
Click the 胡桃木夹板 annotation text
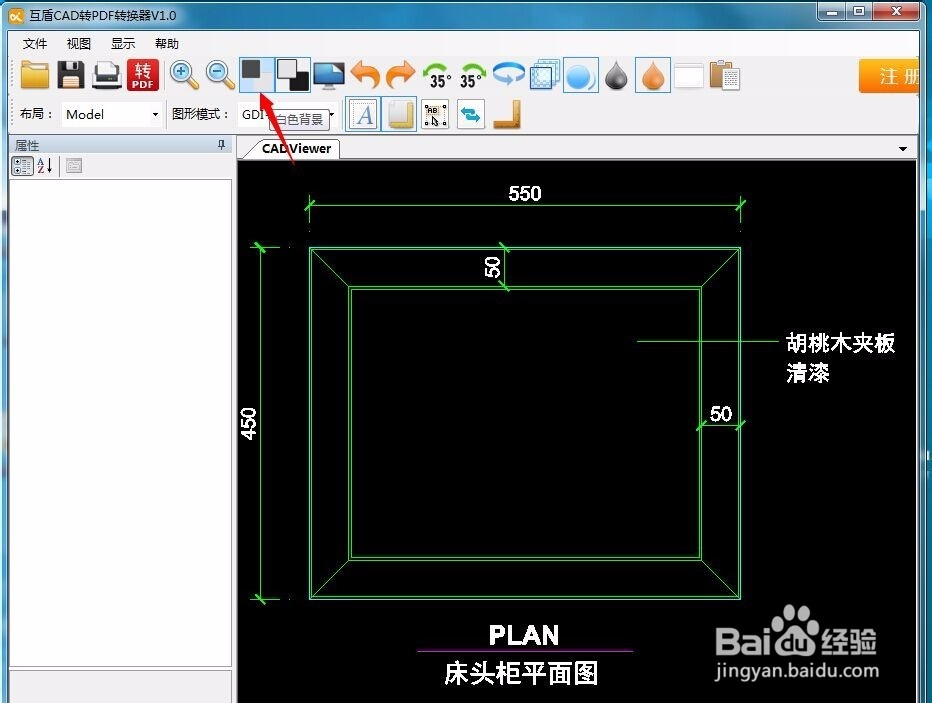(x=840, y=343)
